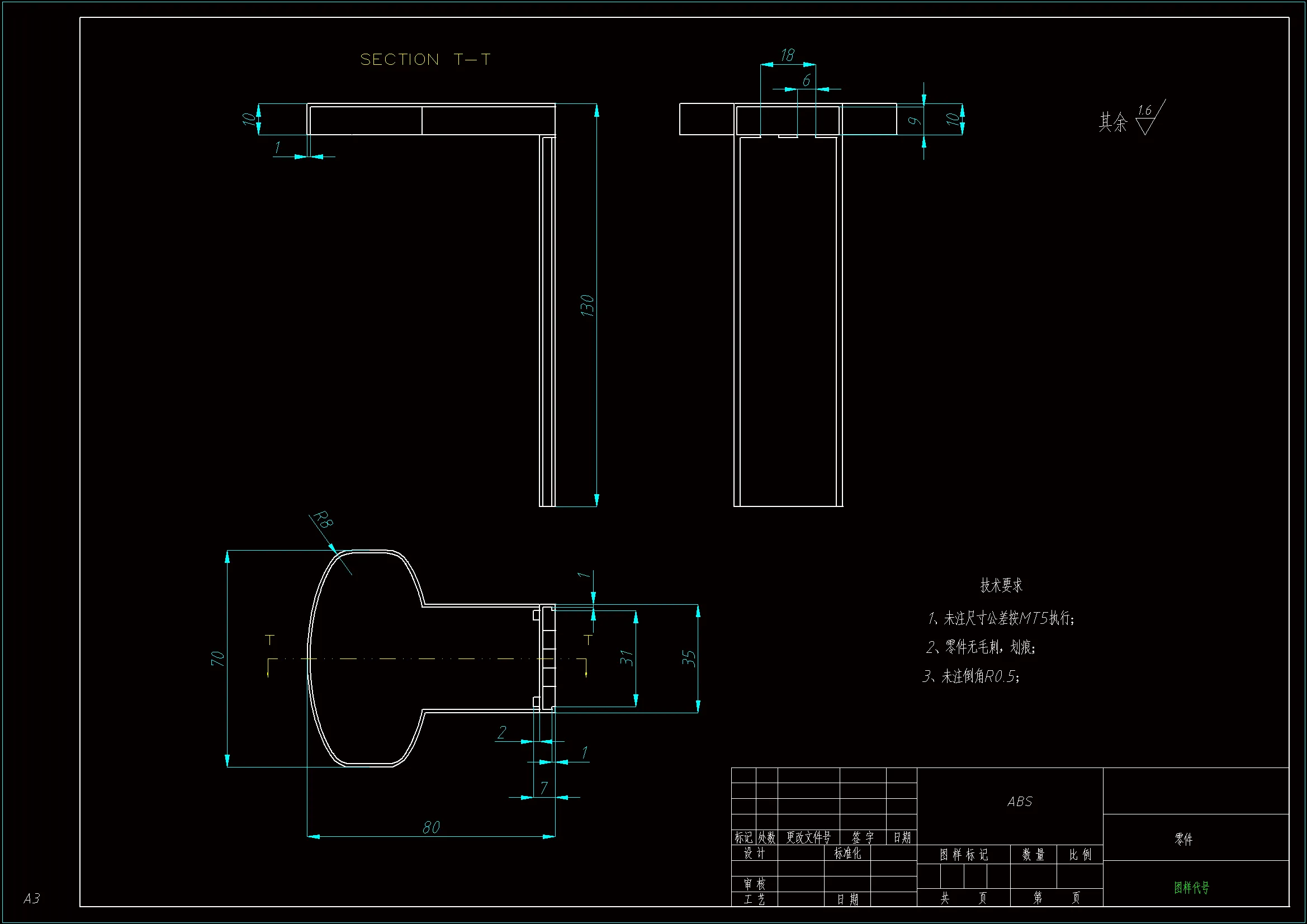The width and height of the screenshot is (1307, 924).
Task: Click the A3 sheet size label
Action: (x=32, y=898)
